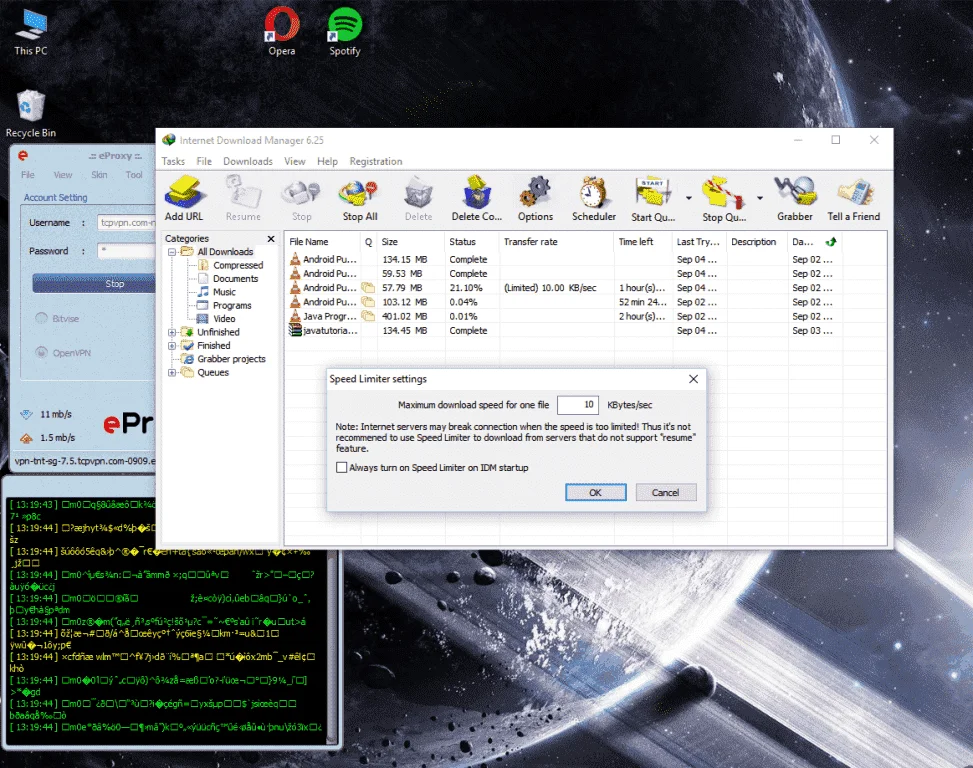The width and height of the screenshot is (973, 768).
Task: Click the green arrow column header icon
Action: coord(831,241)
